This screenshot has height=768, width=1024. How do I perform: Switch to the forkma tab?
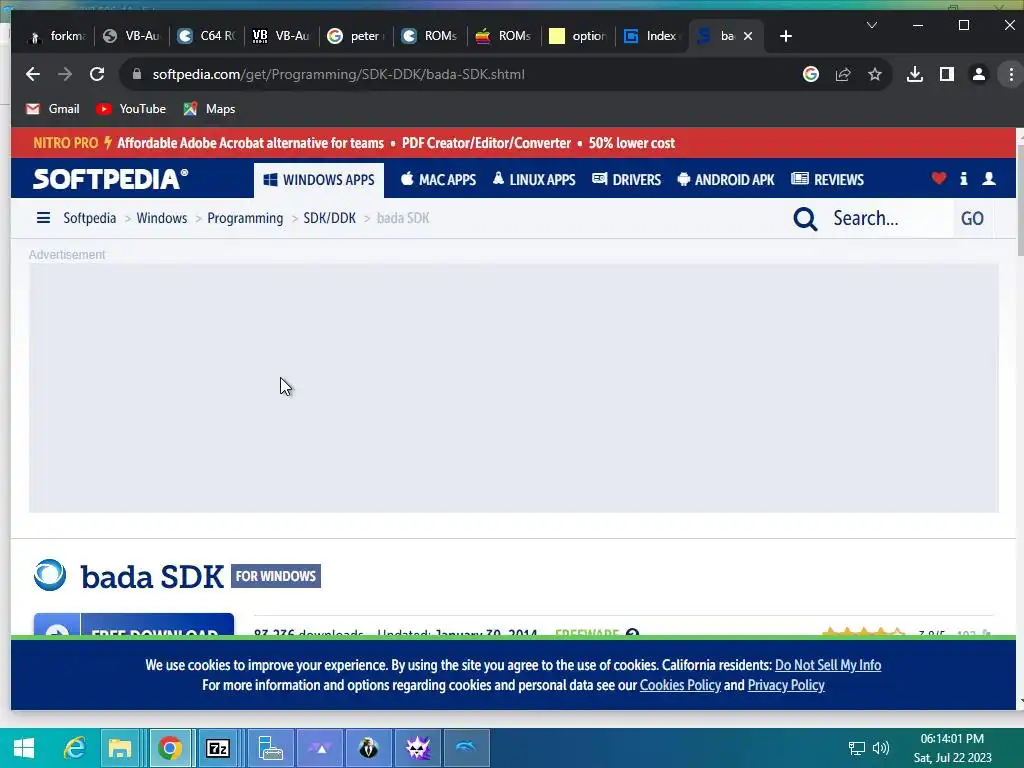pos(57,36)
